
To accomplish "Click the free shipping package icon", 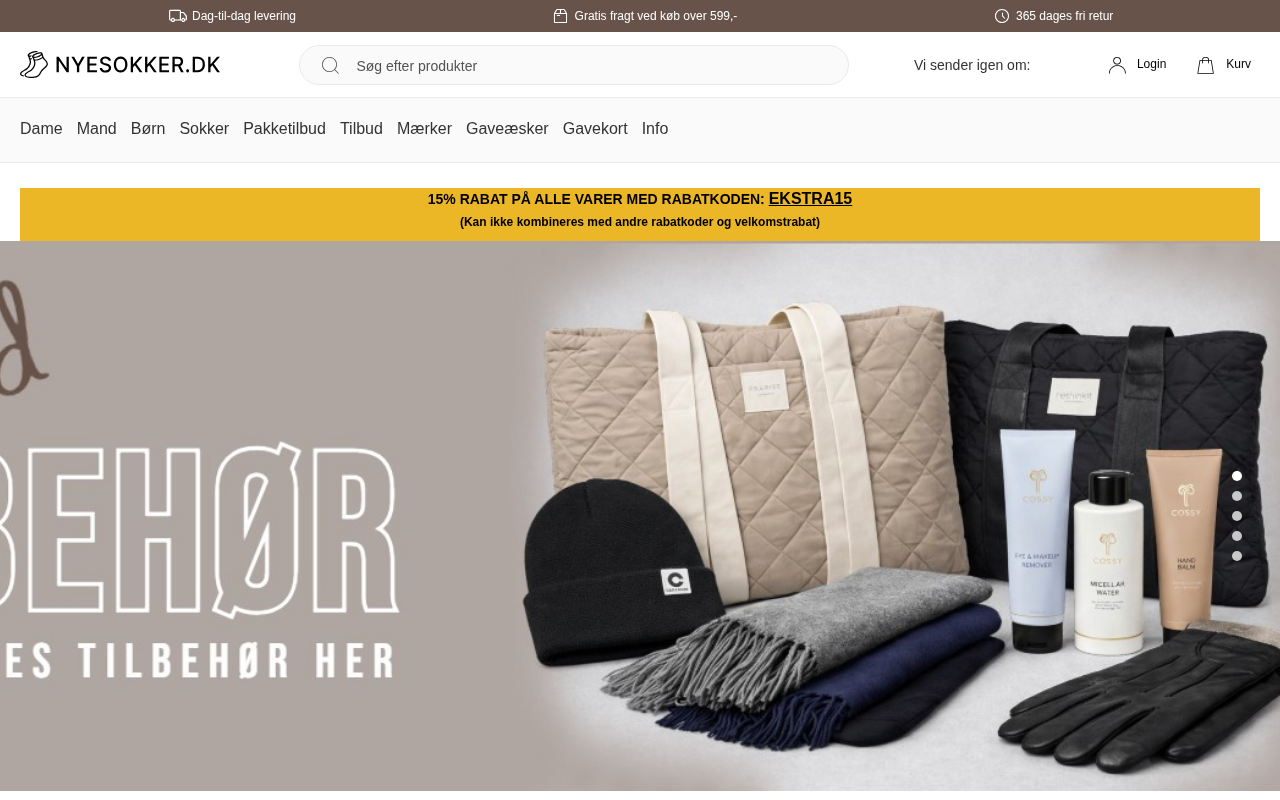I will (561, 16).
